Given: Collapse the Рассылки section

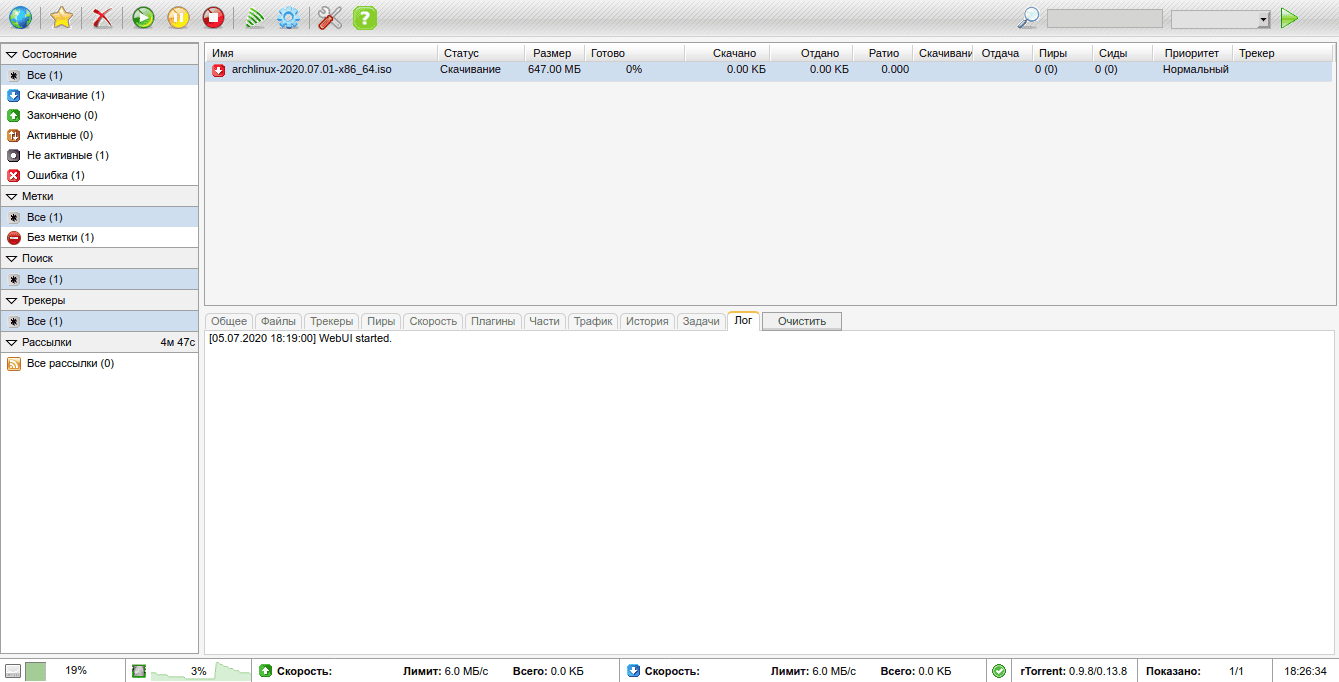Looking at the screenshot, I should coord(99,342).
